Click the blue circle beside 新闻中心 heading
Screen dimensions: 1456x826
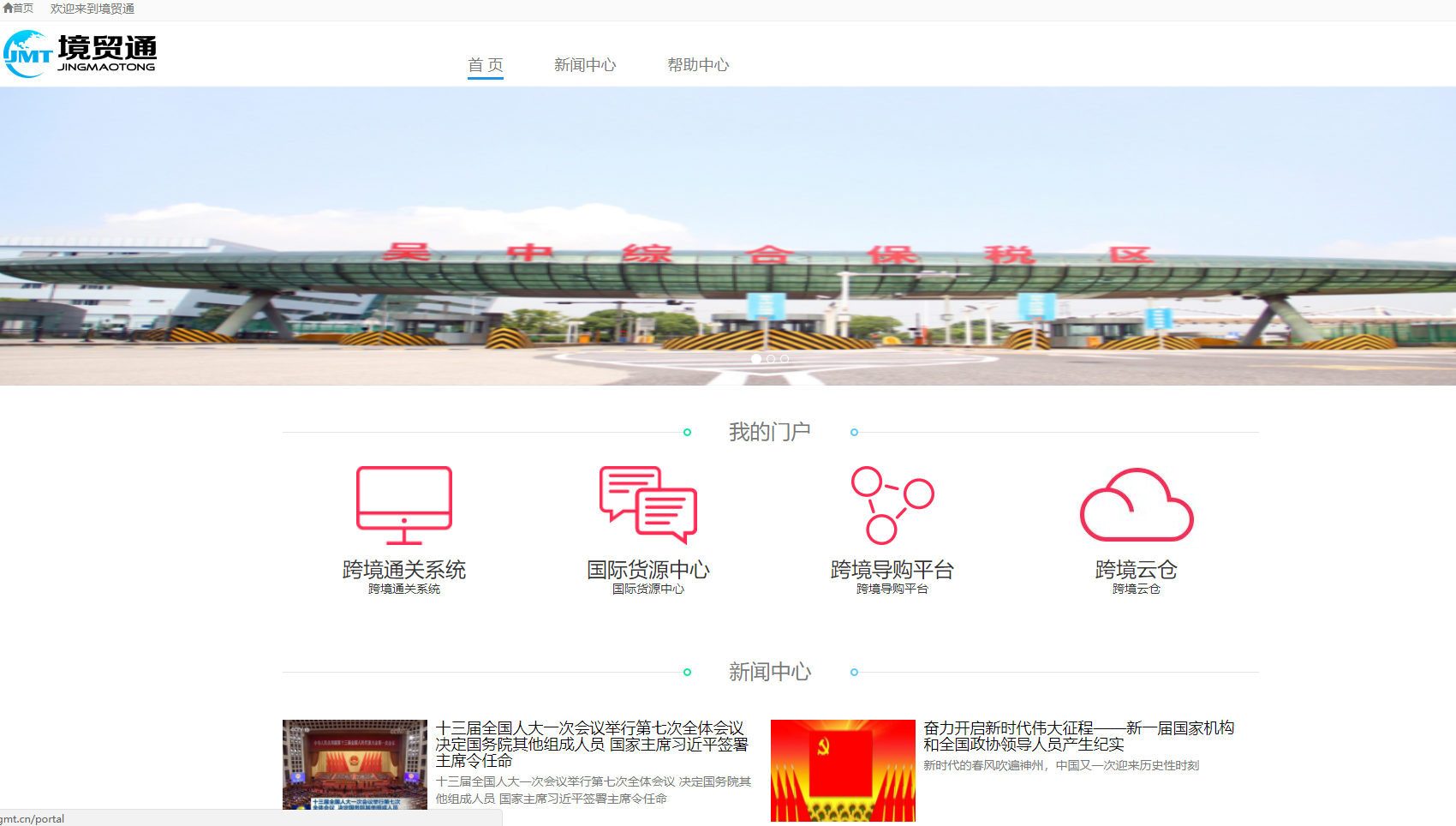853,673
